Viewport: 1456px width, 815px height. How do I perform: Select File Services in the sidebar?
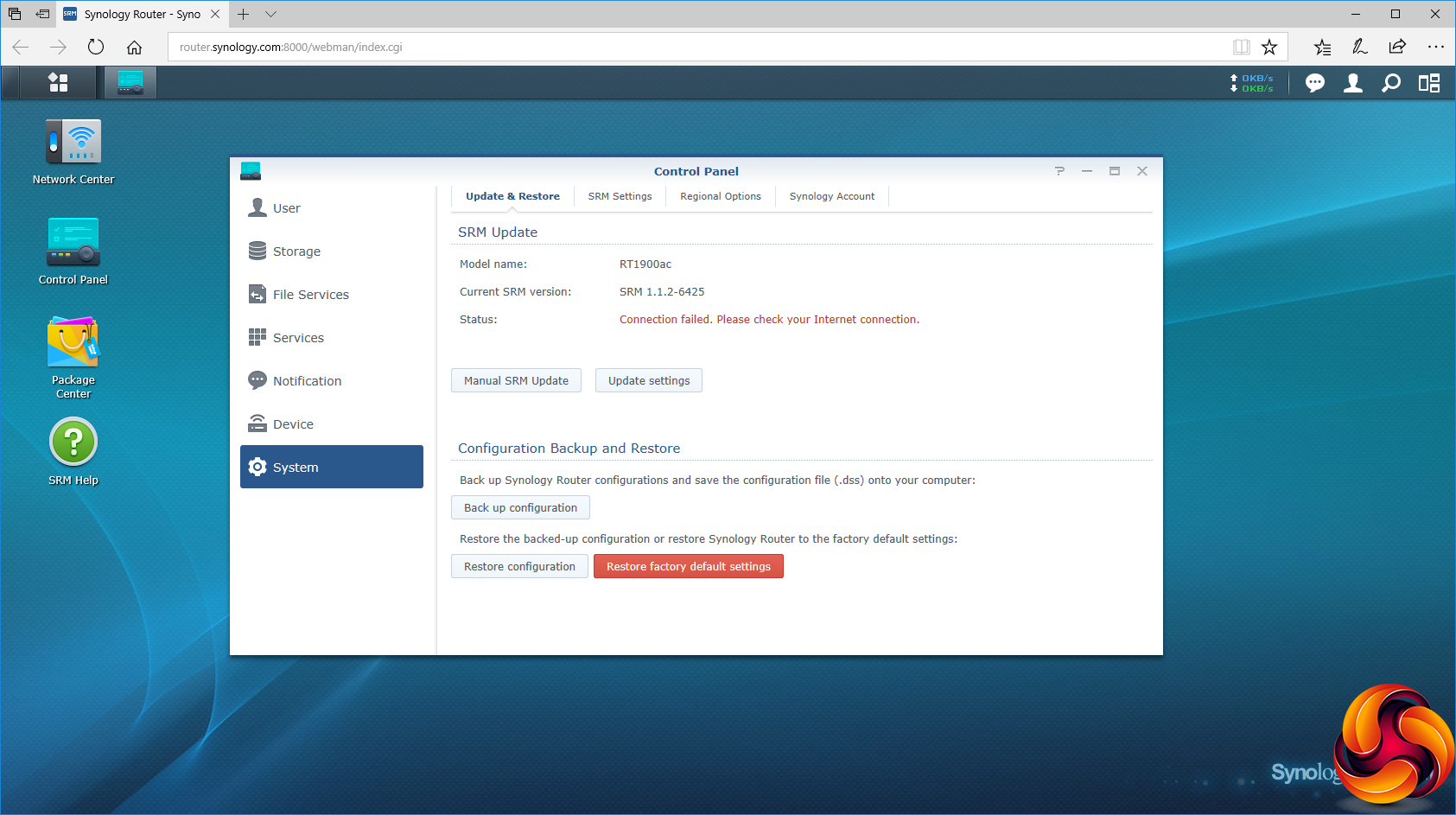pyautogui.click(x=332, y=295)
